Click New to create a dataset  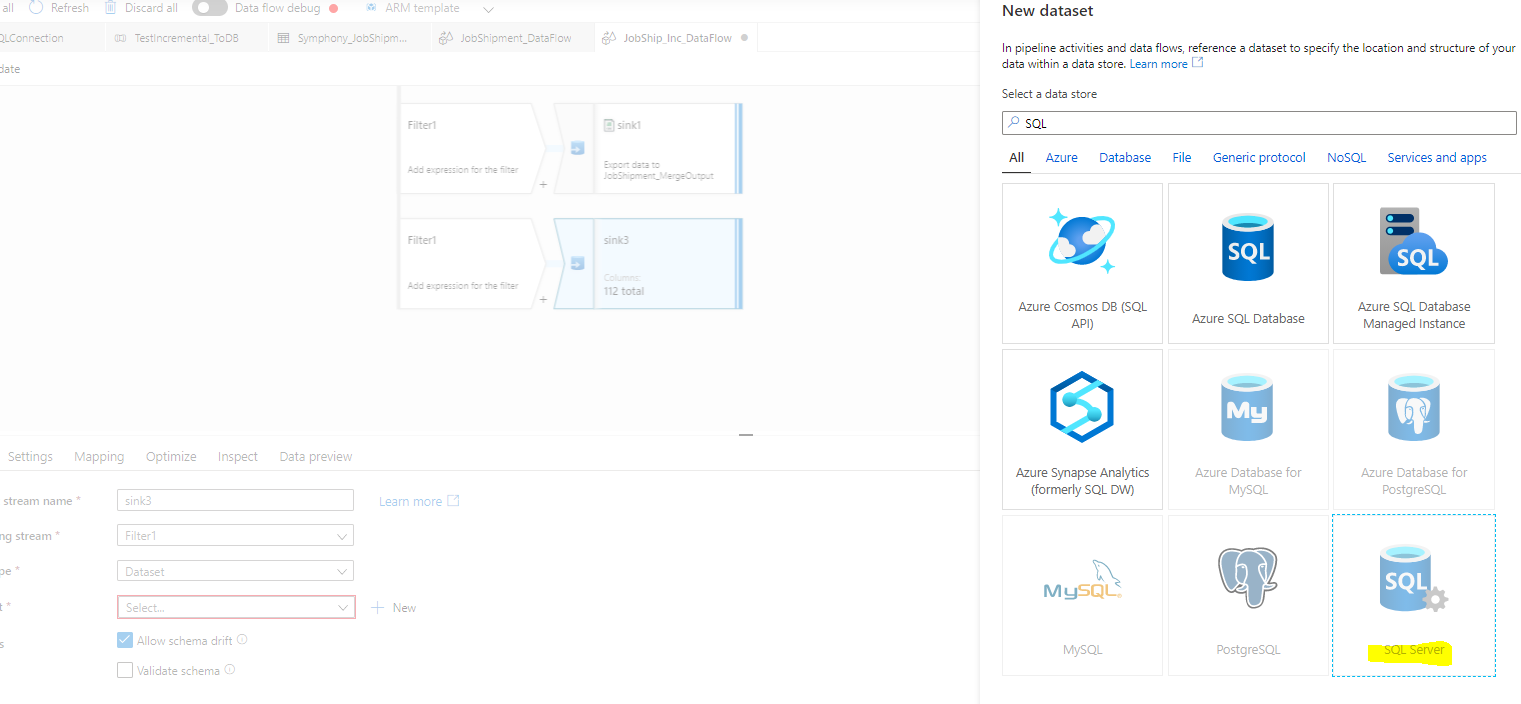(393, 607)
